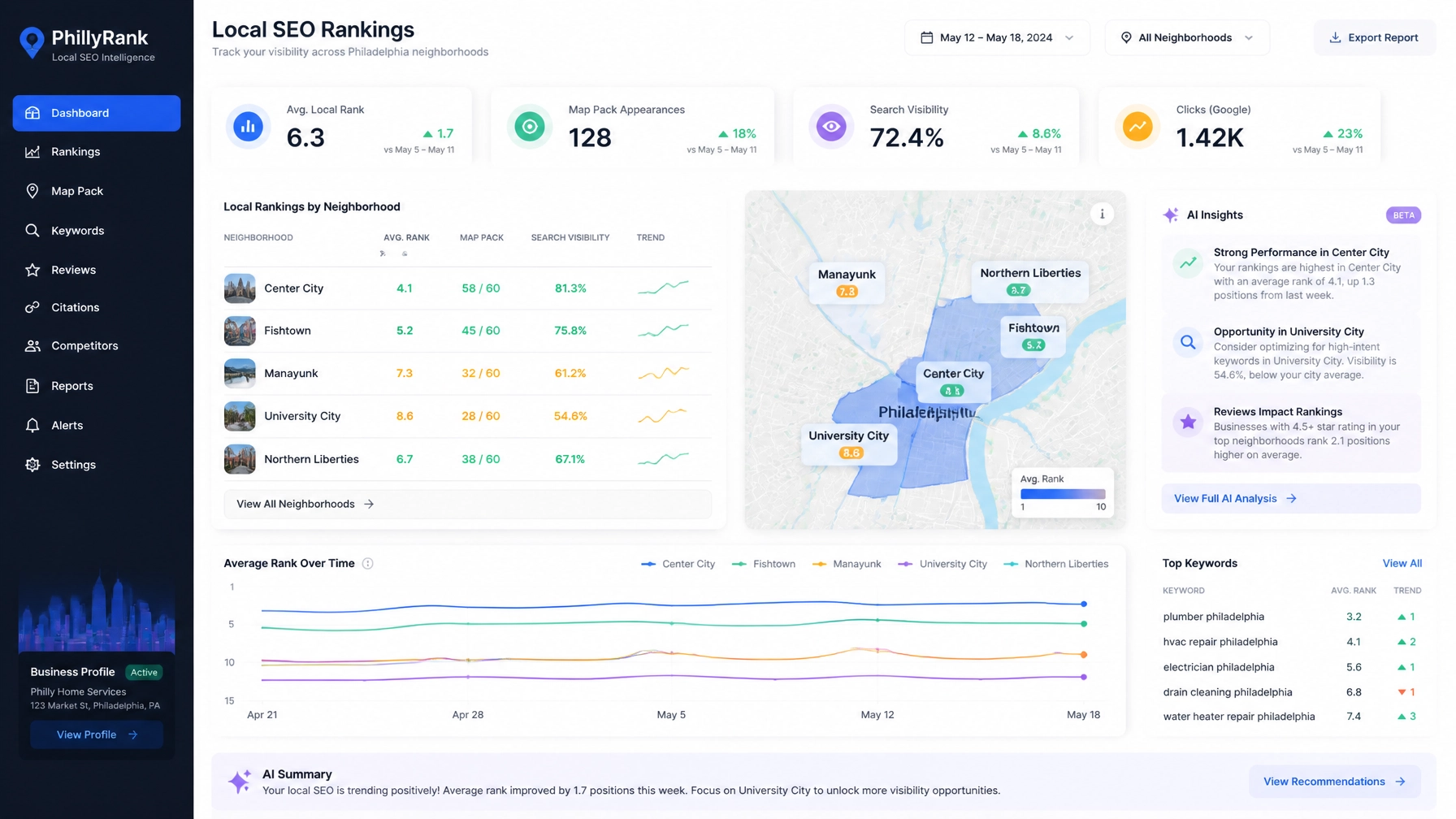Screen dimensions: 1456x819
Task: Sort by the Avg. Rank column header
Action: (406, 237)
